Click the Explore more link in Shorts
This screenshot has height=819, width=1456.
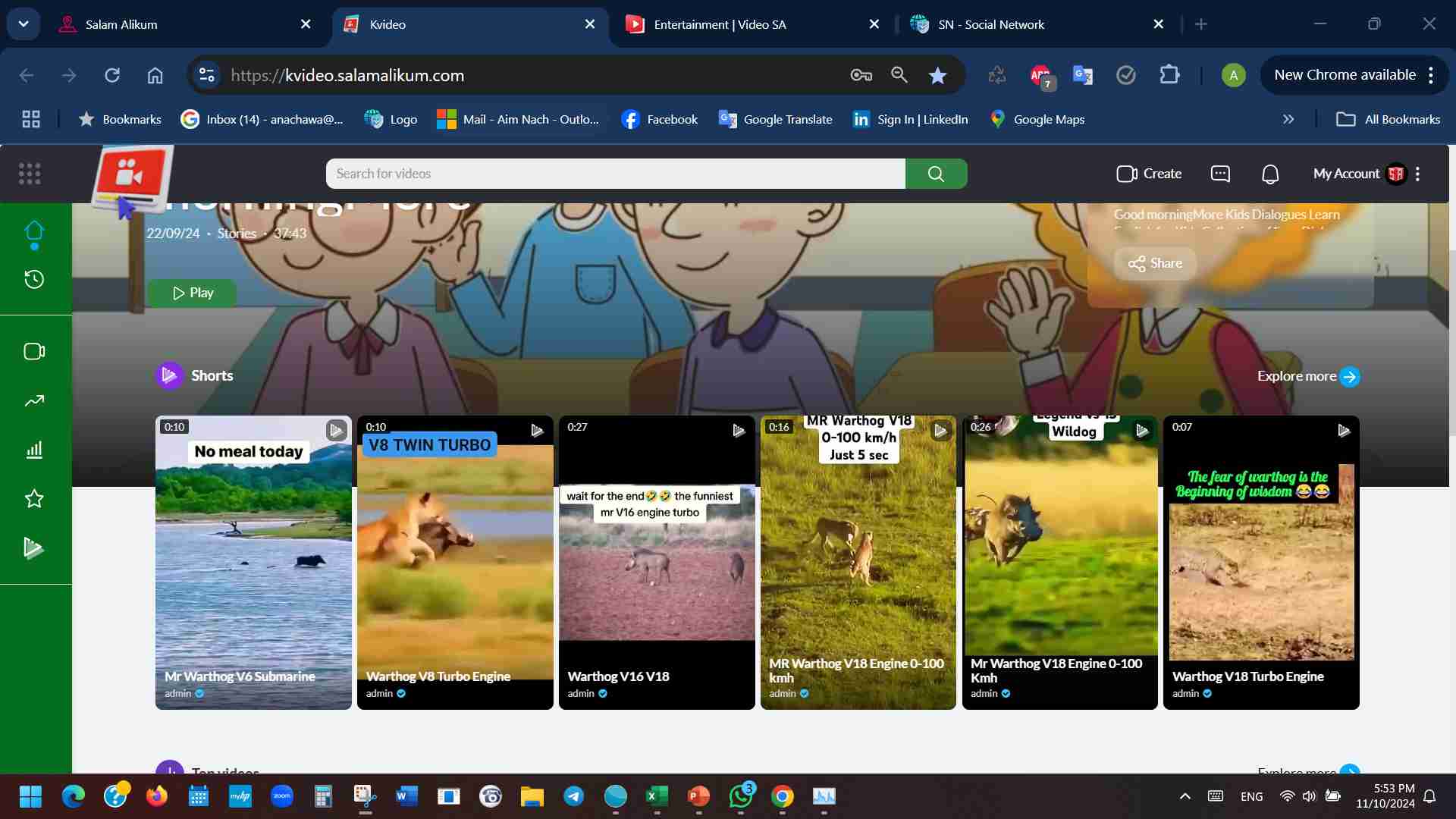pyautogui.click(x=1296, y=376)
